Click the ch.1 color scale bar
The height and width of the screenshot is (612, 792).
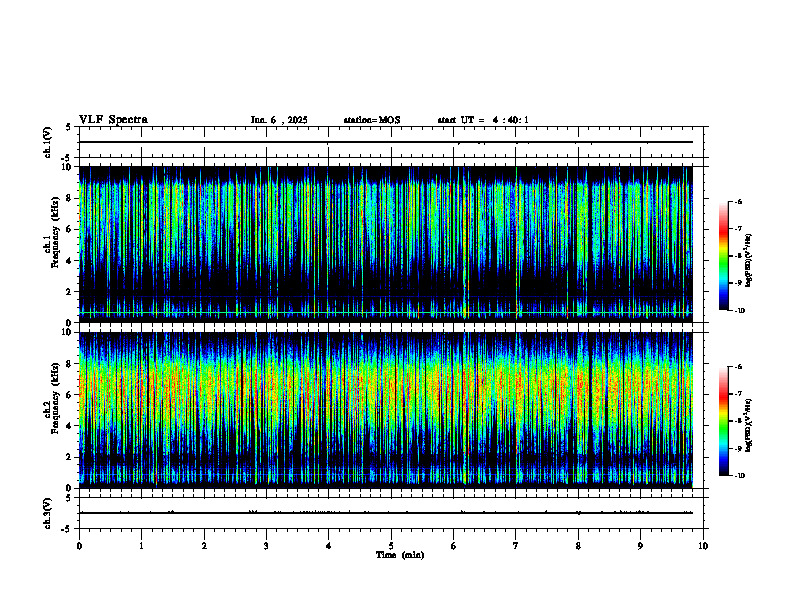pos(724,256)
